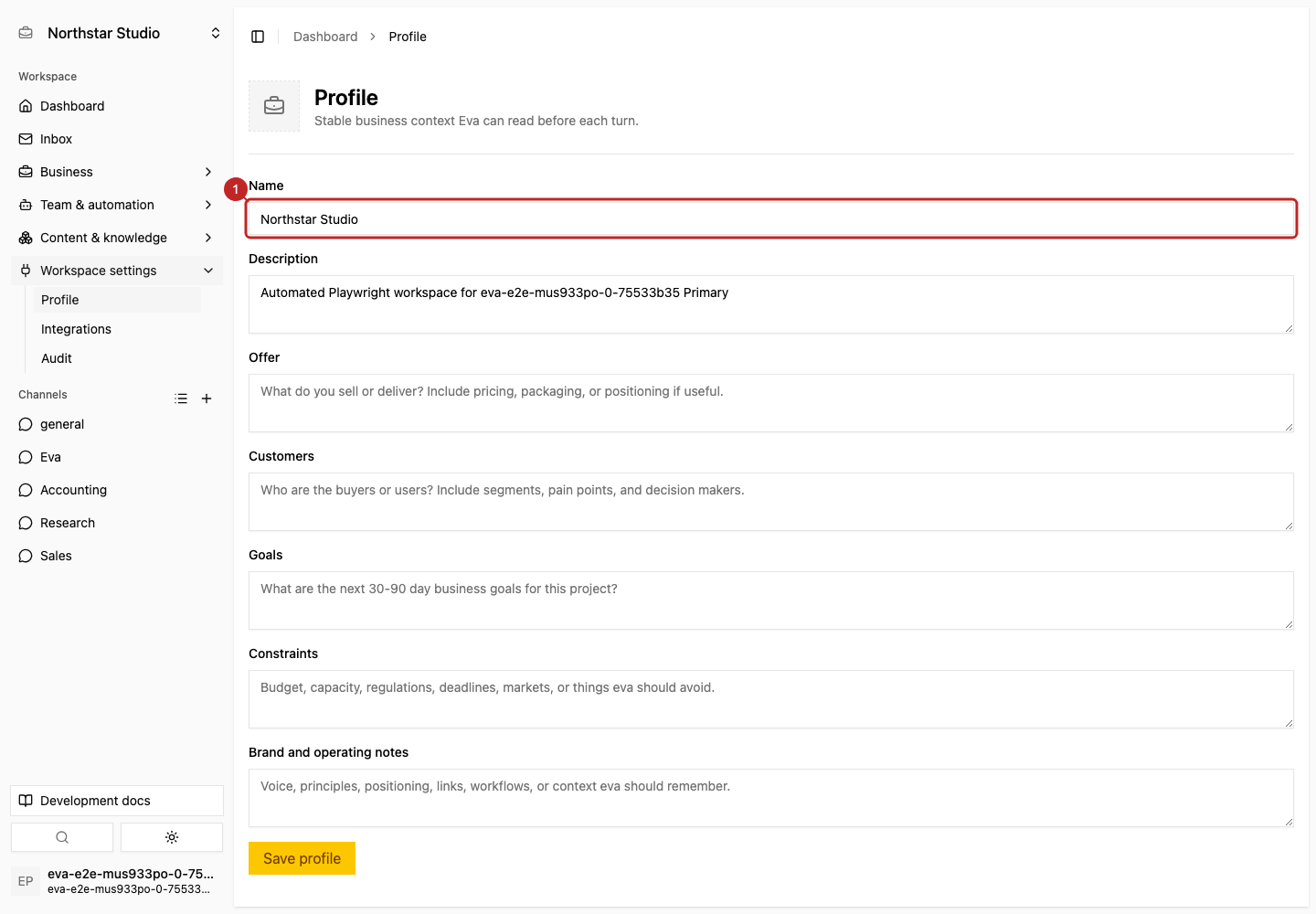Image resolution: width=1316 pixels, height=914 pixels.
Task: Click into the Goals text area
Action: pos(771,600)
